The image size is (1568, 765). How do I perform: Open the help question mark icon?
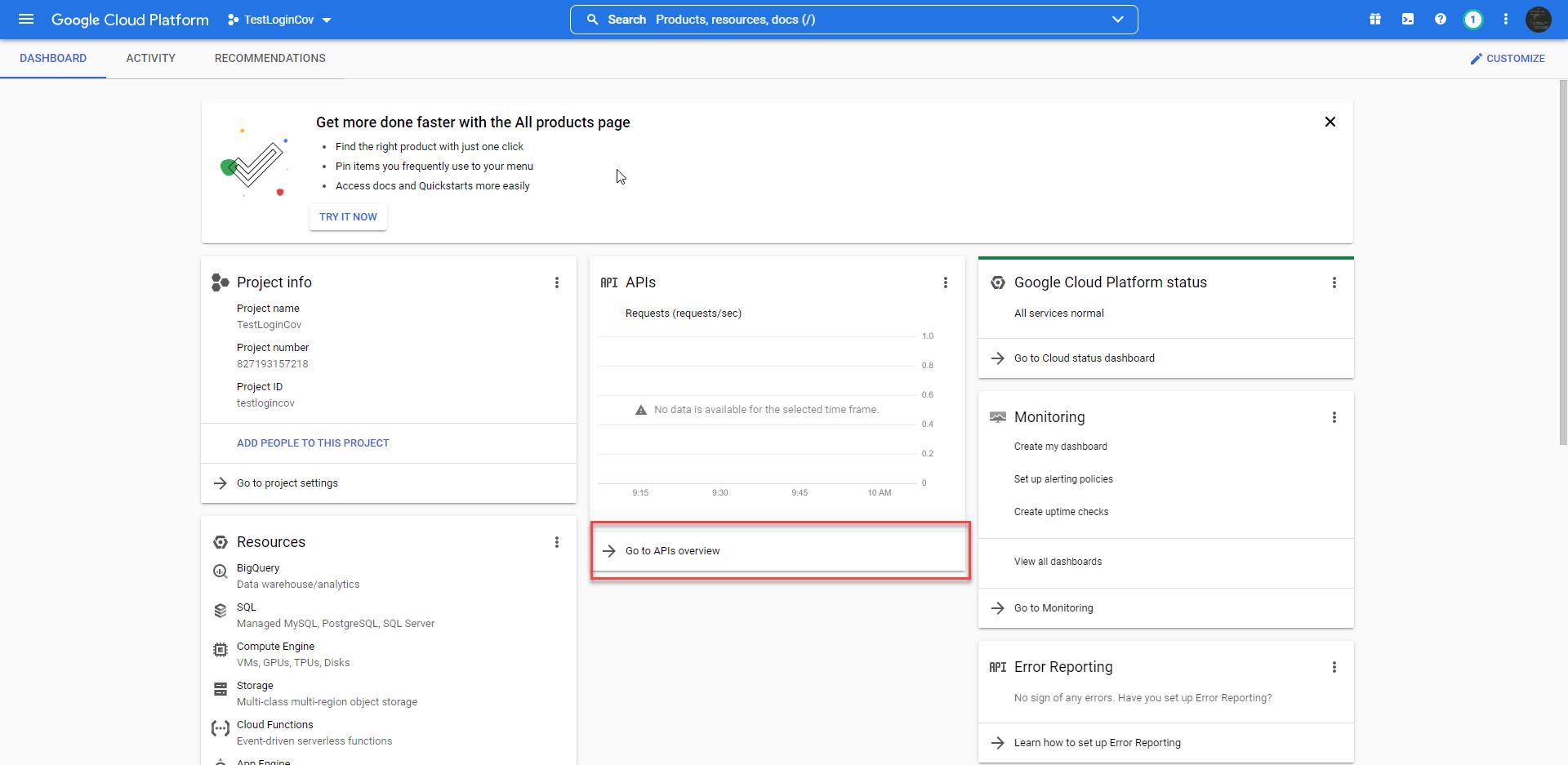[1441, 20]
